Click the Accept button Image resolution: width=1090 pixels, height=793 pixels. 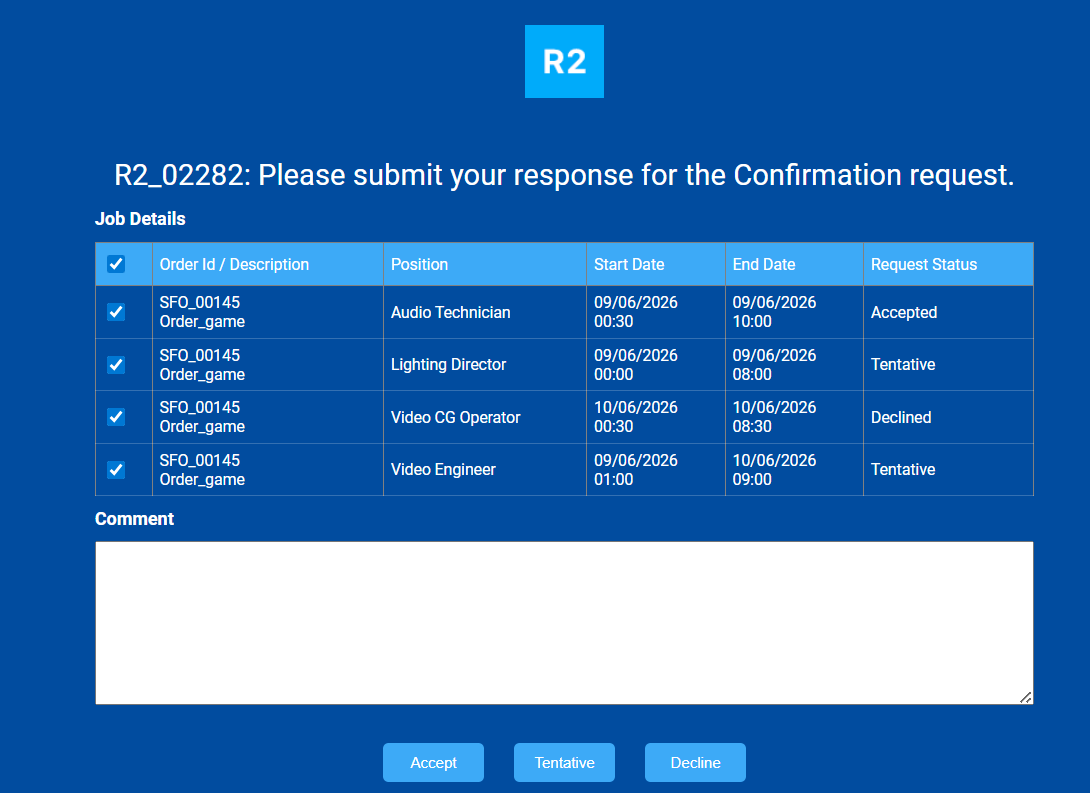(x=433, y=762)
